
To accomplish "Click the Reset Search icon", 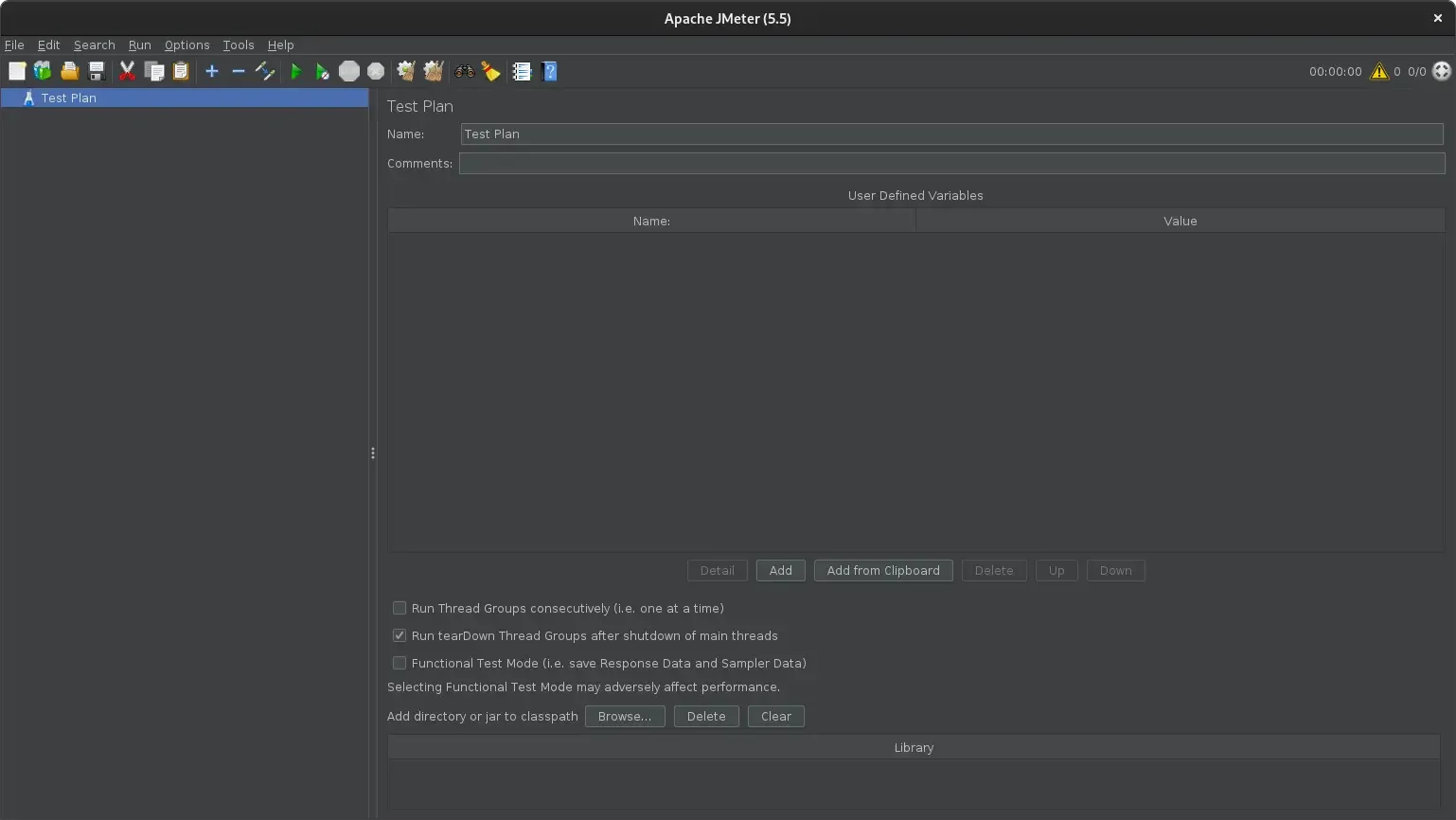I will tap(490, 71).
